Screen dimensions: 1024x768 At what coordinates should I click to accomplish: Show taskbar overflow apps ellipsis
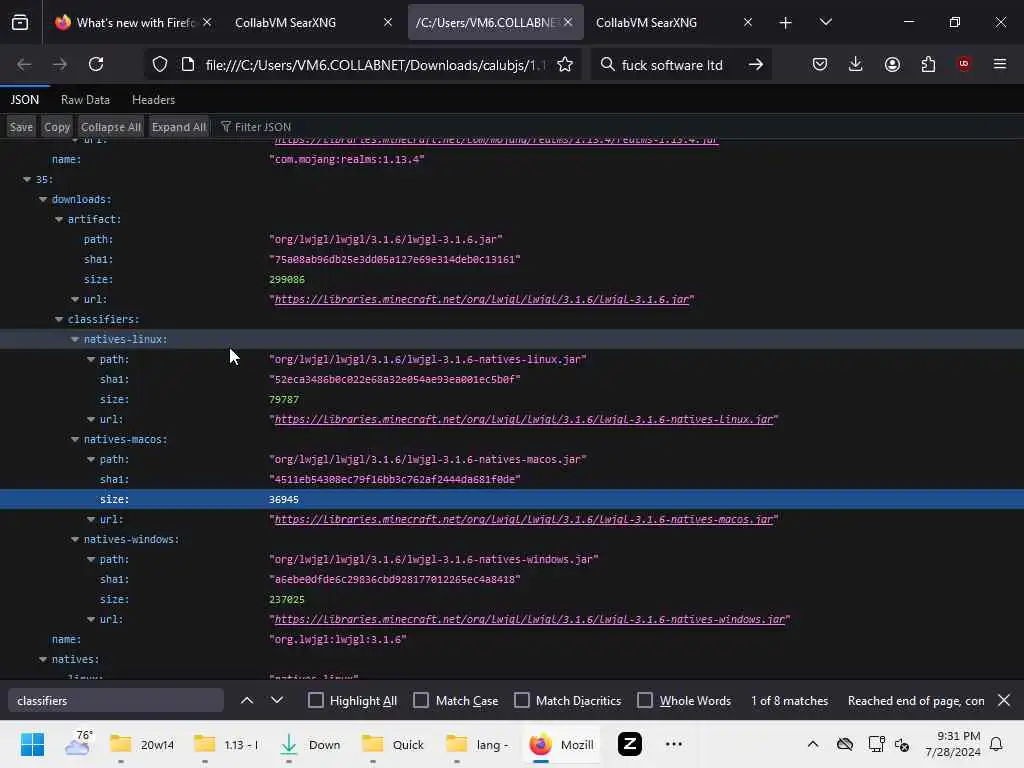tap(673, 744)
